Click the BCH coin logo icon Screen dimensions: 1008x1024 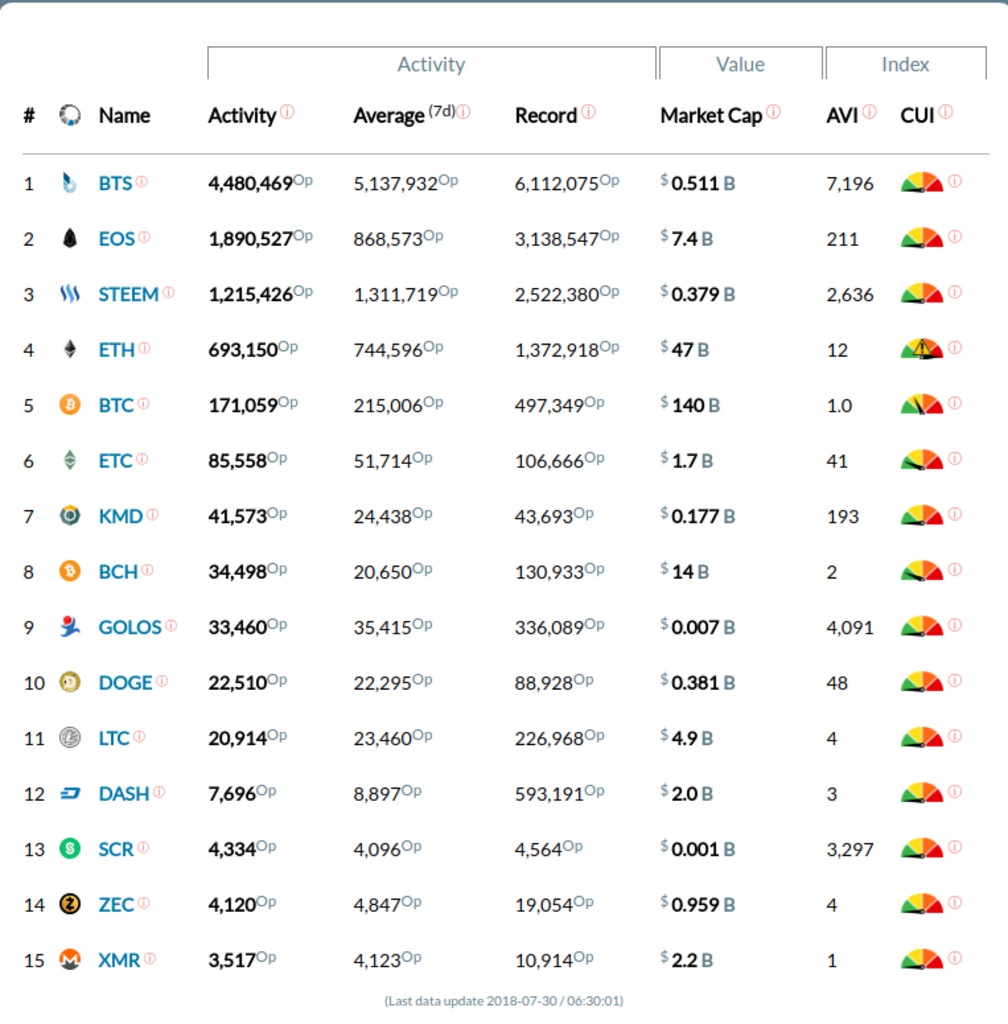point(70,571)
